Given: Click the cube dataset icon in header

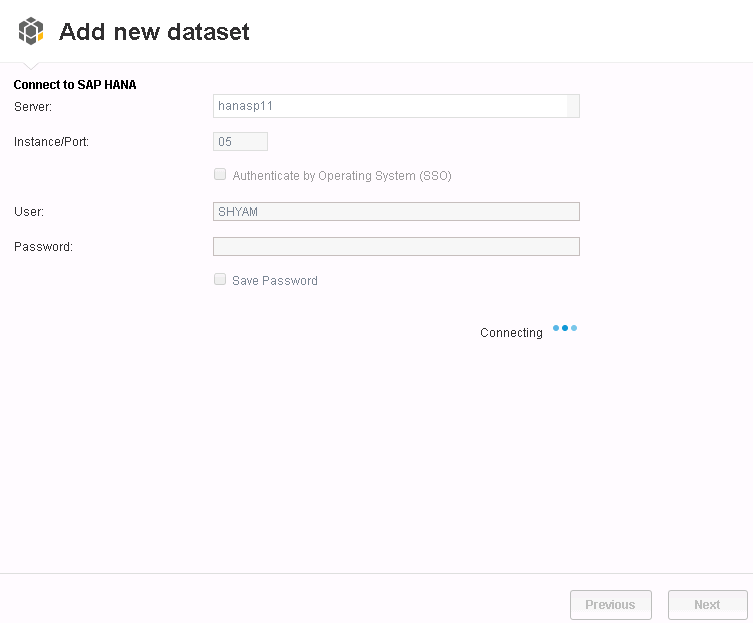Looking at the screenshot, I should (31, 31).
